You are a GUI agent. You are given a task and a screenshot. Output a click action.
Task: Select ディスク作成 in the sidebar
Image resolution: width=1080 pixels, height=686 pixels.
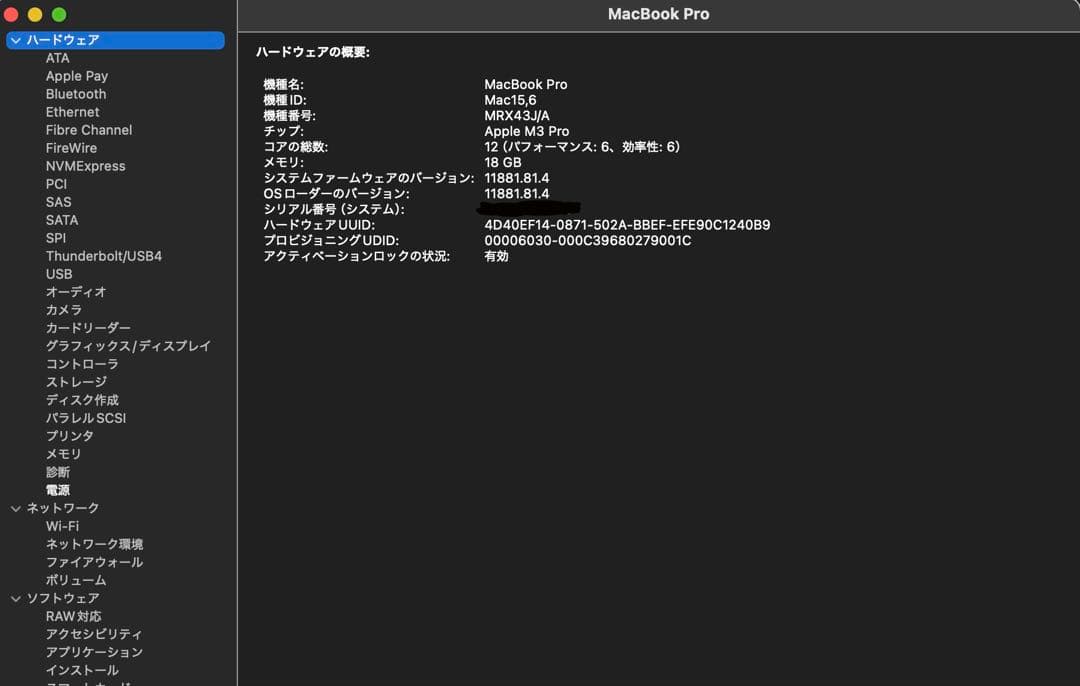82,399
